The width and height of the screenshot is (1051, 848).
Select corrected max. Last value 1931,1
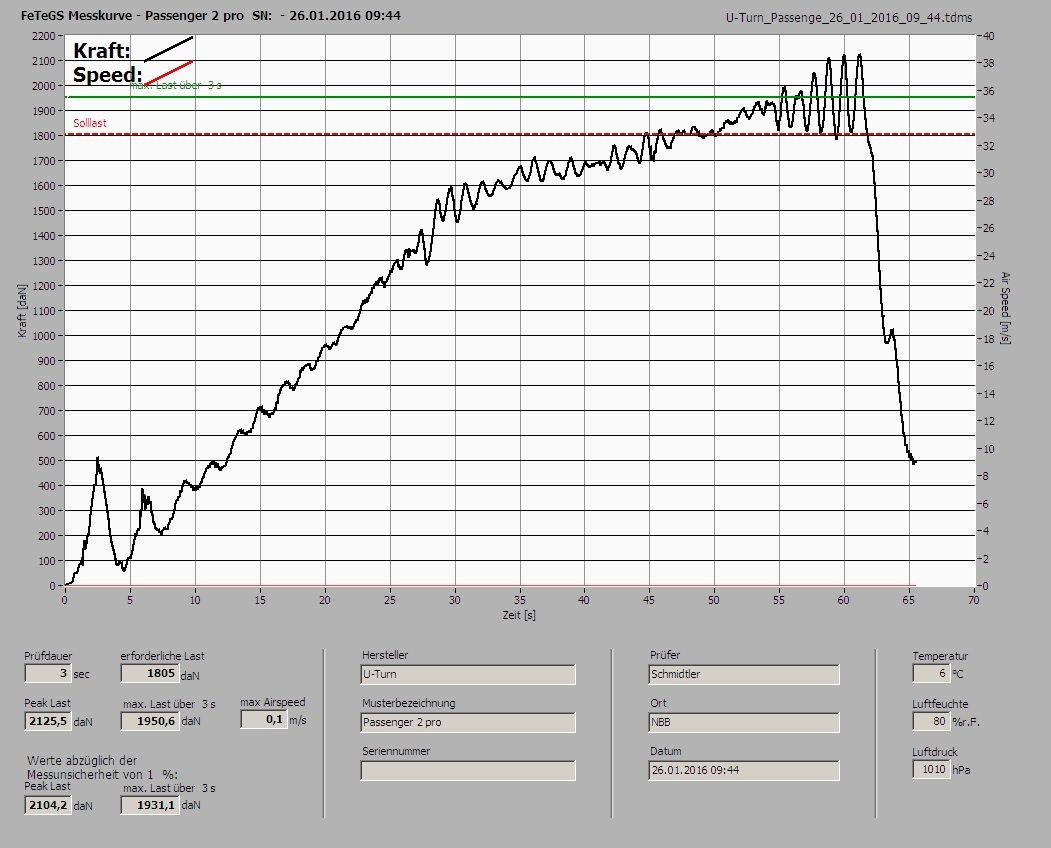[x=149, y=805]
